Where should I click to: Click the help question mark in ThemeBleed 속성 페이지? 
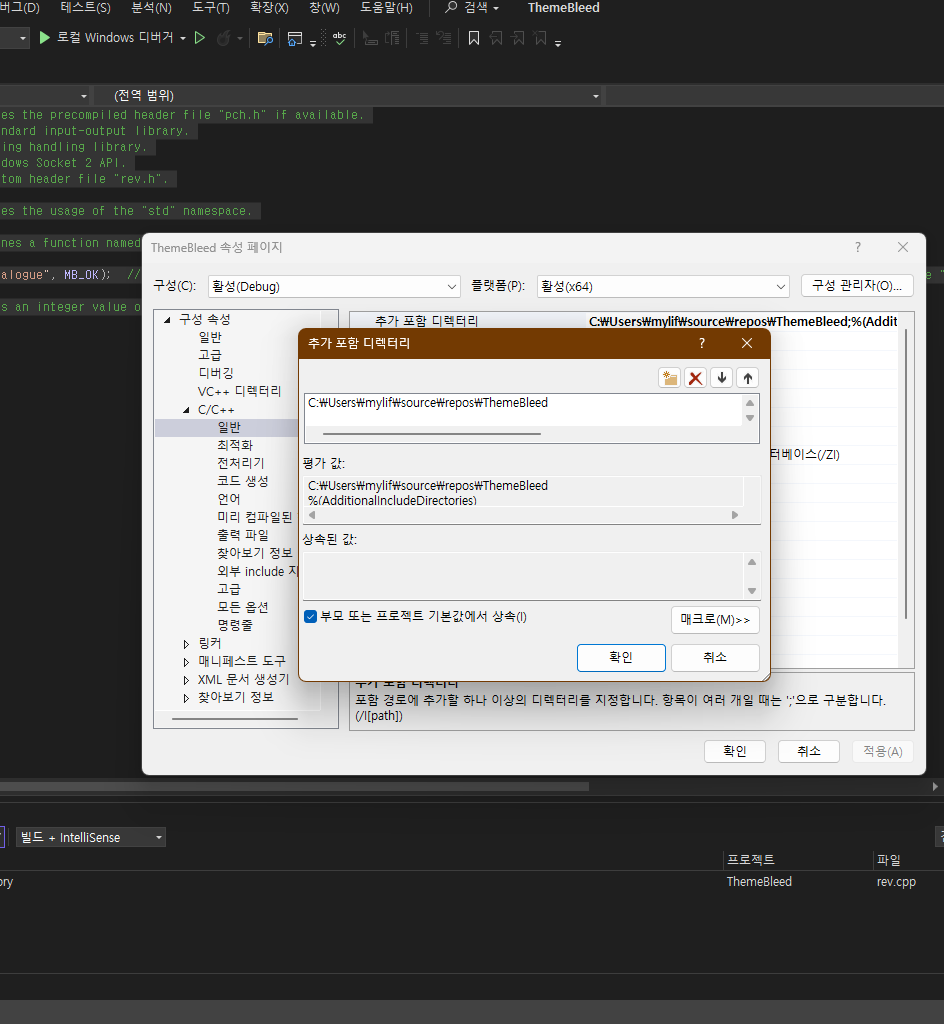coord(858,247)
